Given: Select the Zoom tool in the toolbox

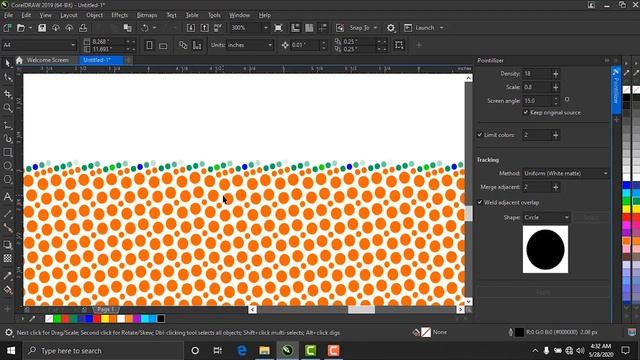Looking at the screenshot, I should coord(7,108).
